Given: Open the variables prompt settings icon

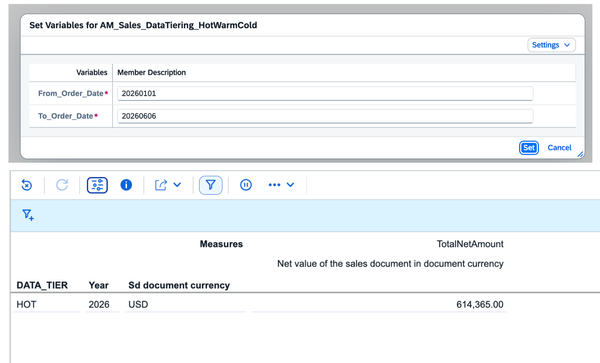Looking at the screenshot, I should click(97, 185).
